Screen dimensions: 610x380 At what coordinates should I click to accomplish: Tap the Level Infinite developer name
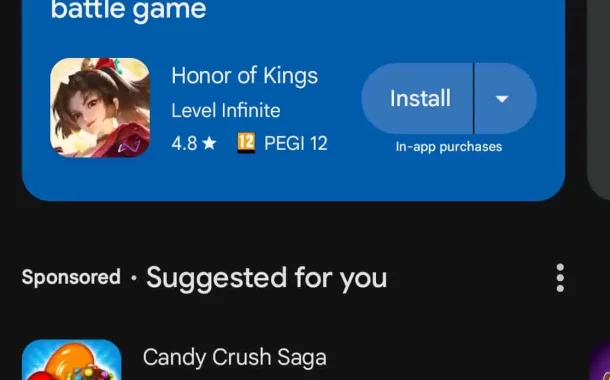[x=226, y=110]
